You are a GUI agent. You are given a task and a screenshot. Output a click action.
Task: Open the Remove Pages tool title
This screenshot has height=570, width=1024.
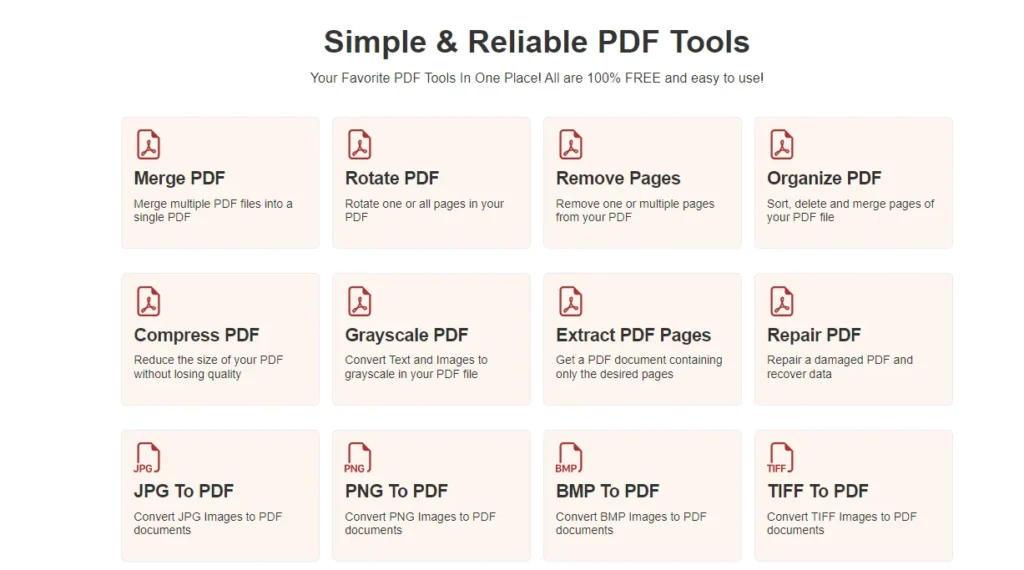618,178
